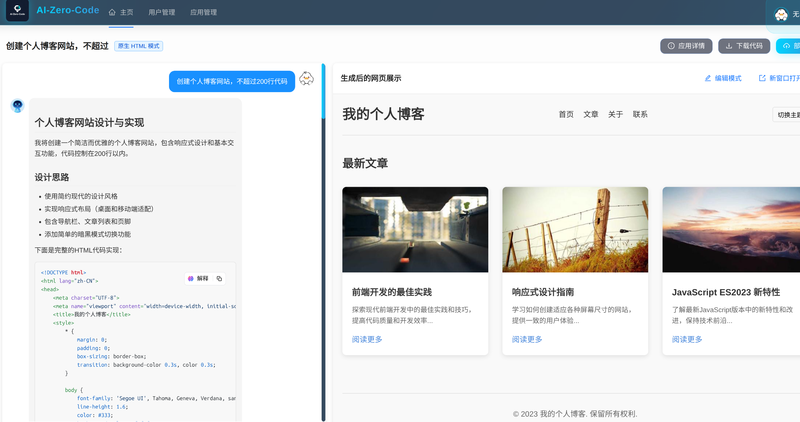Open 应用详情 app details

coord(686,46)
